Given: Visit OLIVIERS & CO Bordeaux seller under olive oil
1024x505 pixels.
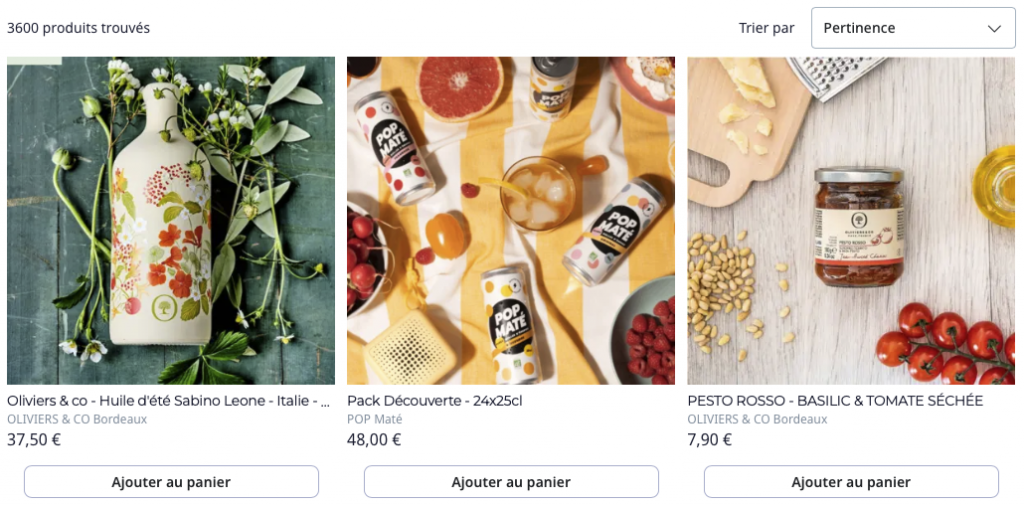Looking at the screenshot, I should (x=77, y=419).
